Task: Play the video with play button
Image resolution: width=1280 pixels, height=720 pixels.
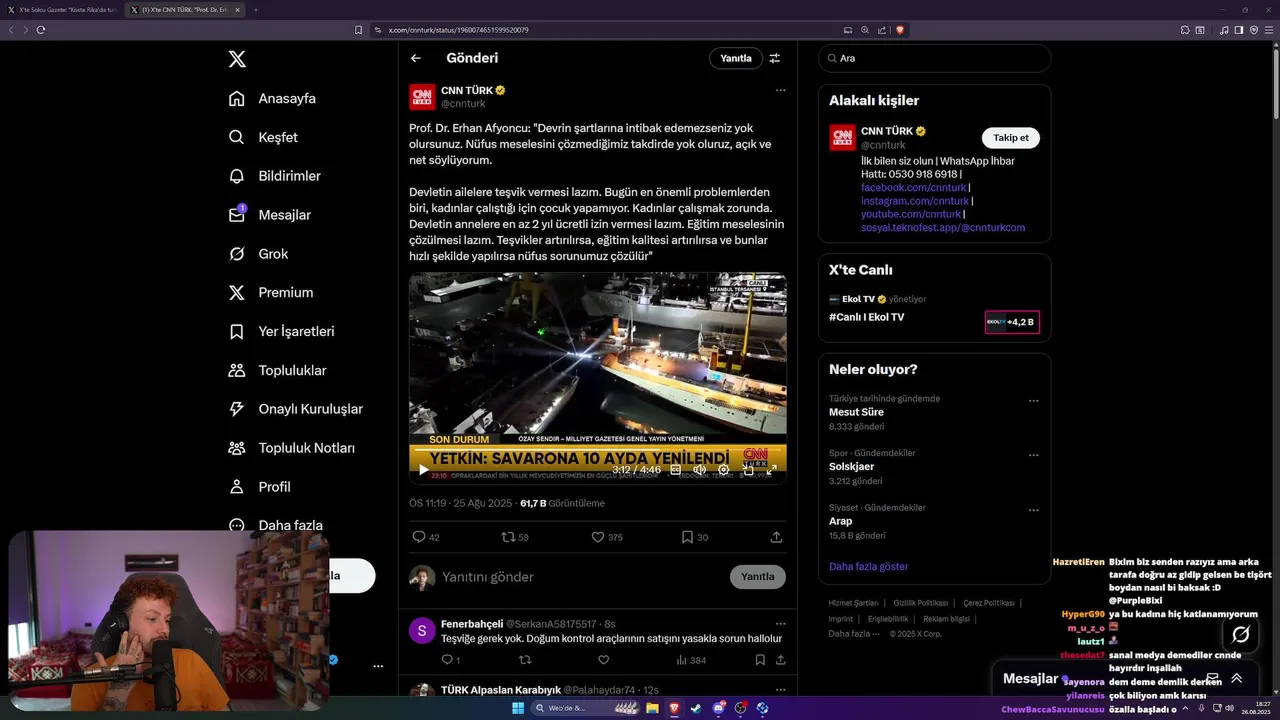Action: (x=423, y=470)
